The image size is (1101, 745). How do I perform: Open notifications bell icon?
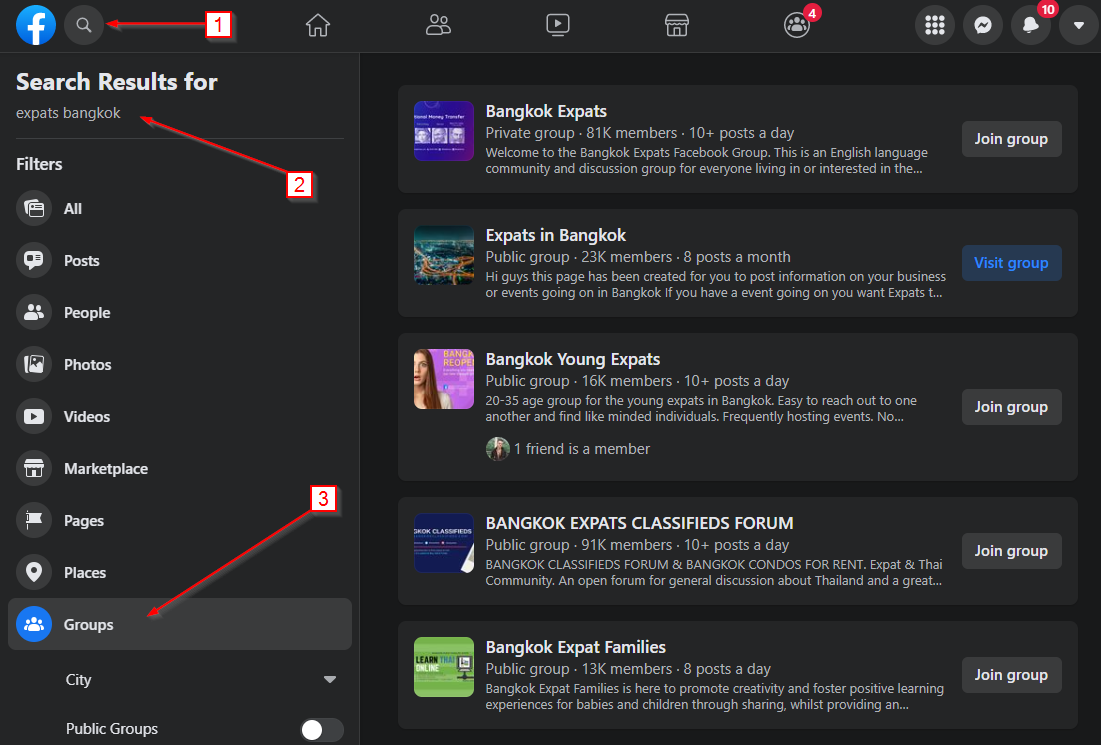coord(1030,25)
